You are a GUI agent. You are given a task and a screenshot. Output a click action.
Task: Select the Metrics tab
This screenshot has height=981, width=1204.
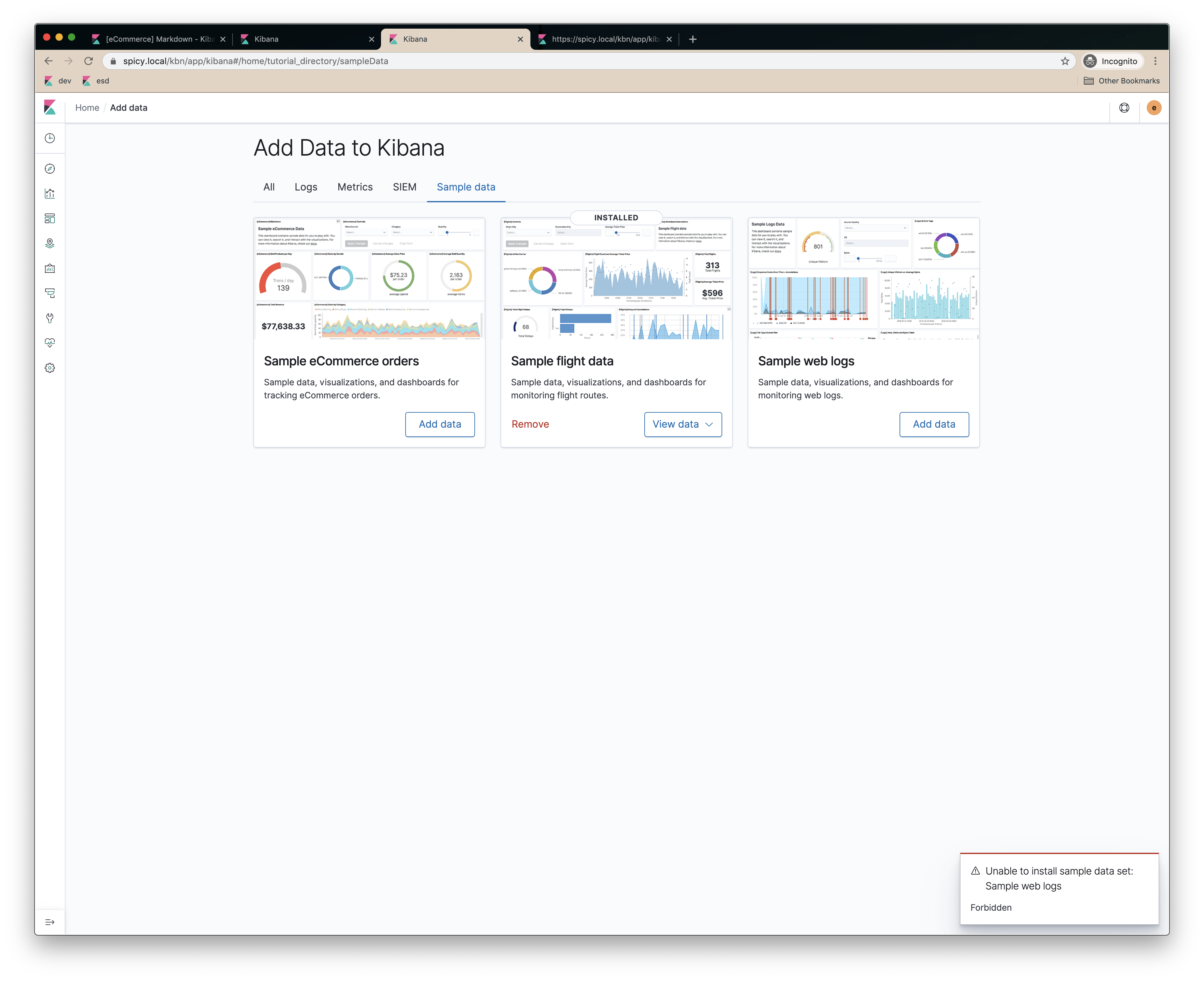coord(355,186)
